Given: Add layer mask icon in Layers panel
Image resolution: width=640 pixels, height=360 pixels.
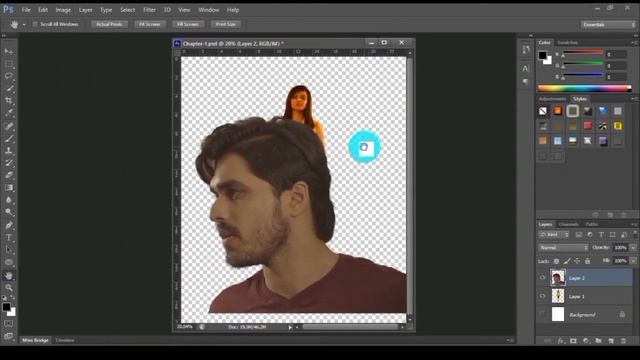Looking at the screenshot, I should click(573, 341).
